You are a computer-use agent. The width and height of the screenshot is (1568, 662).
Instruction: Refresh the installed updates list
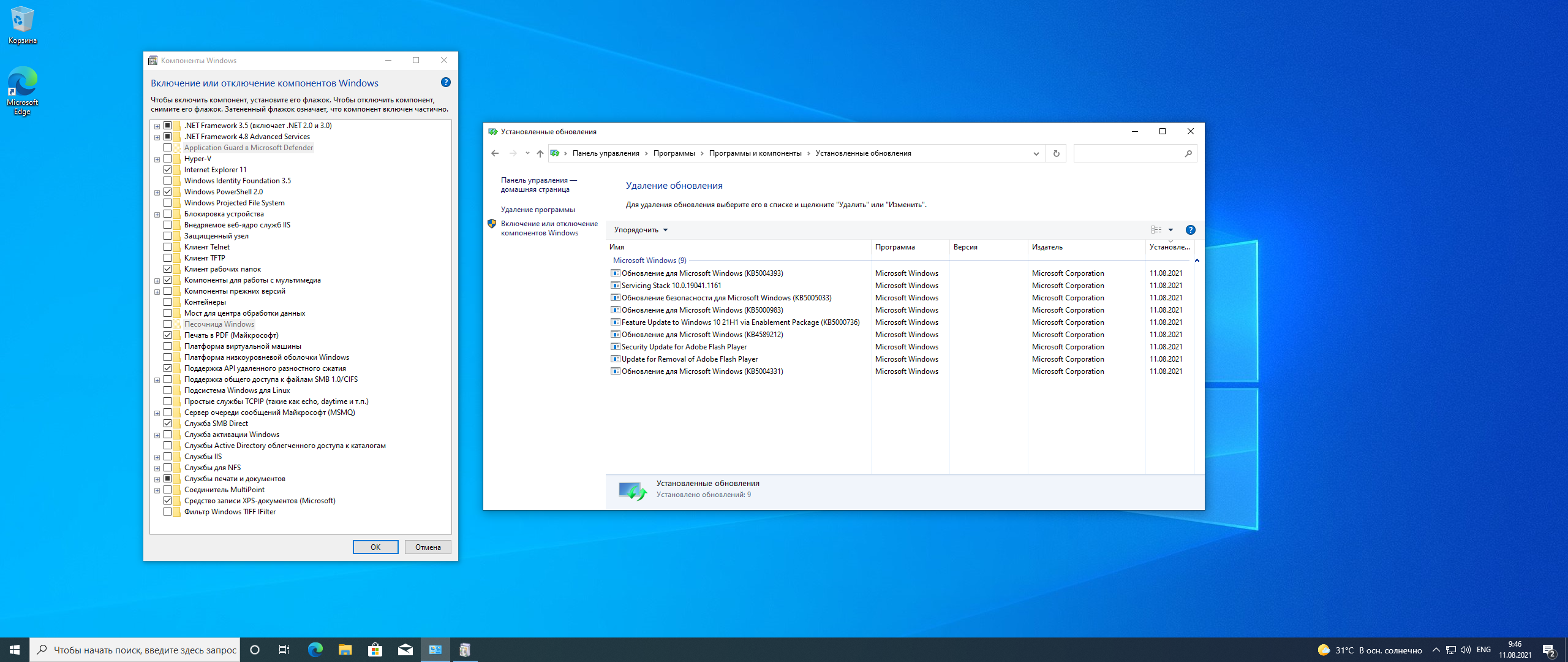coord(1057,153)
